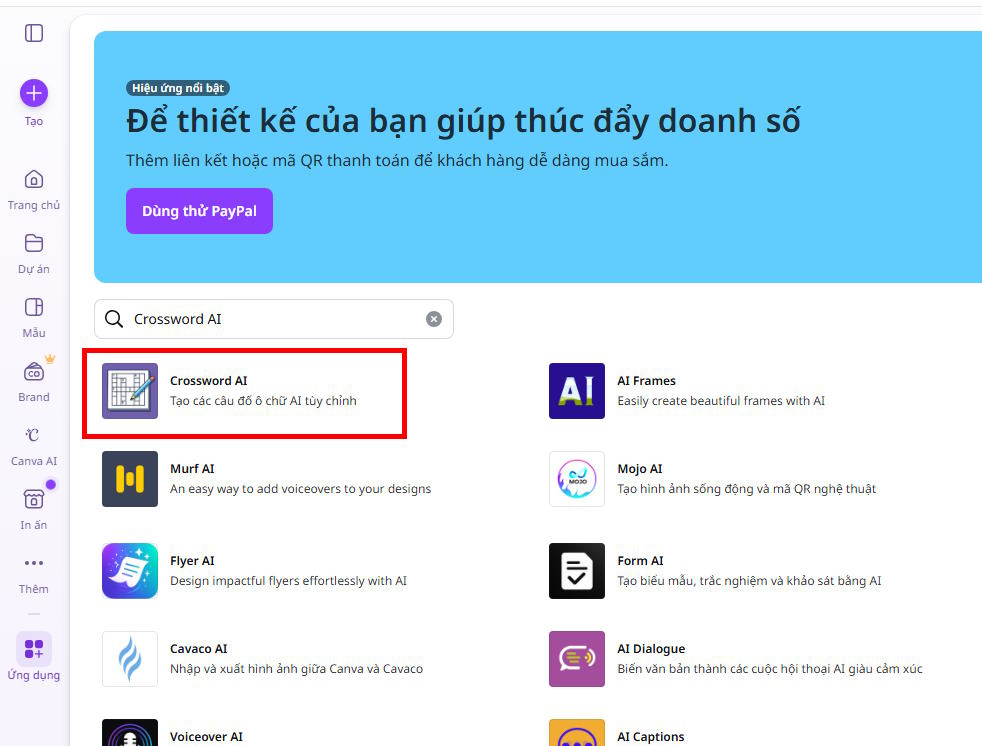Expand the Thêm three-dots menu

click(x=34, y=563)
